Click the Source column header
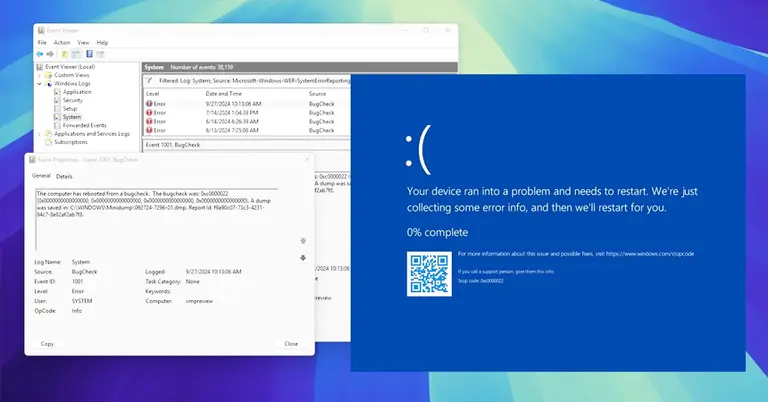This screenshot has width=768, height=402. 317,94
